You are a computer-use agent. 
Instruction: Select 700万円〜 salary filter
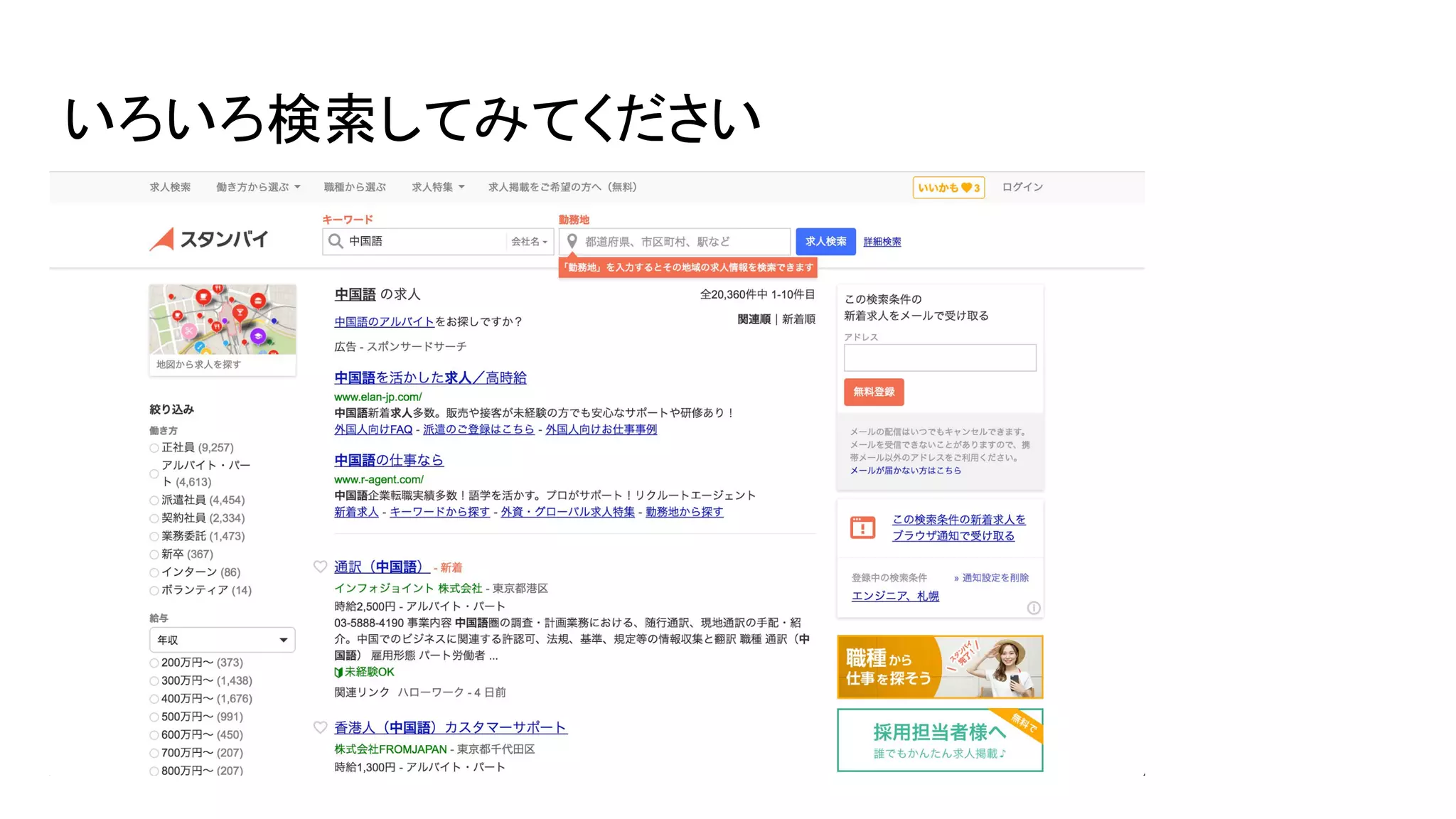click(x=154, y=753)
